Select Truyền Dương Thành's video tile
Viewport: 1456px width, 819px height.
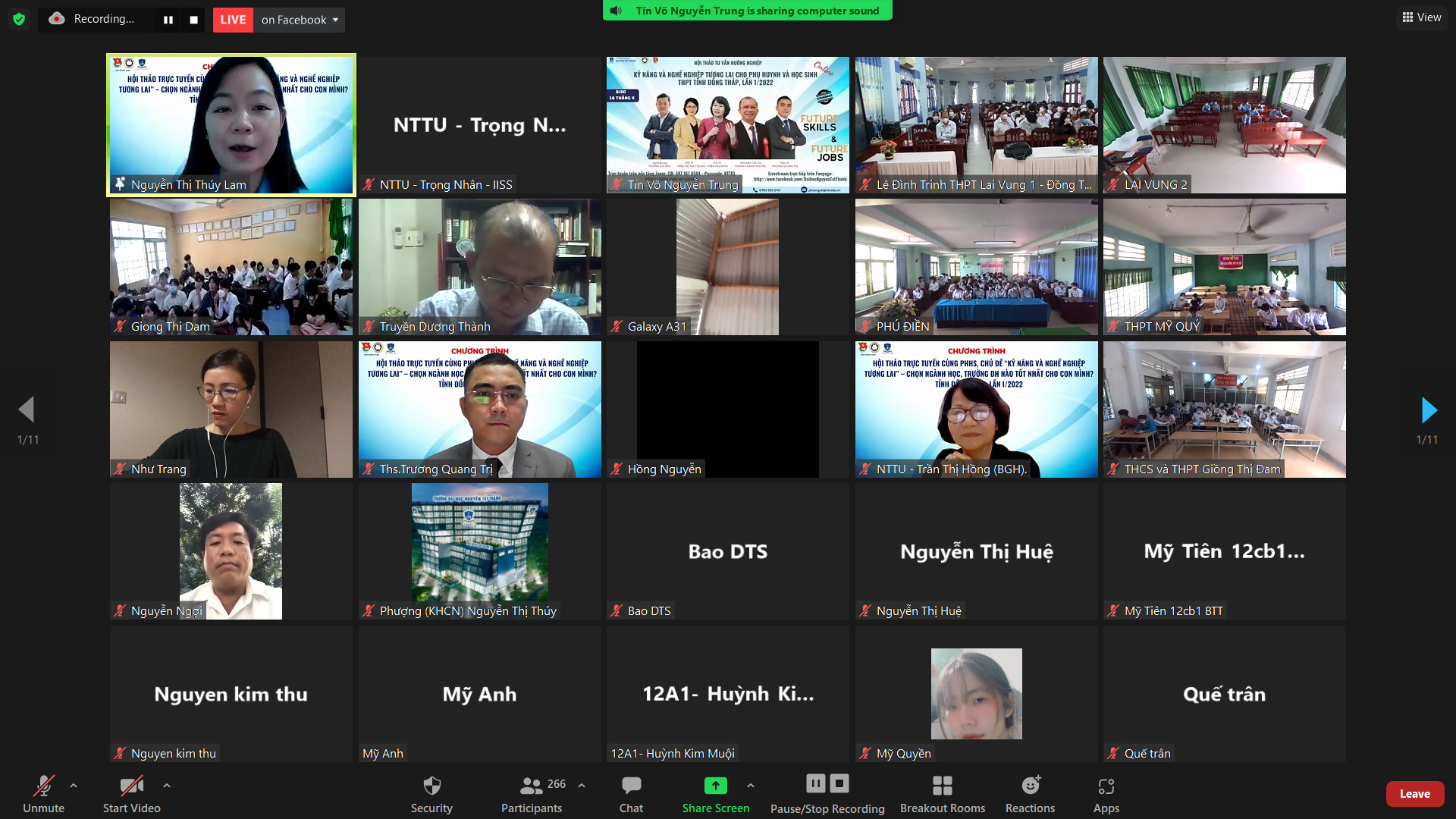479,266
